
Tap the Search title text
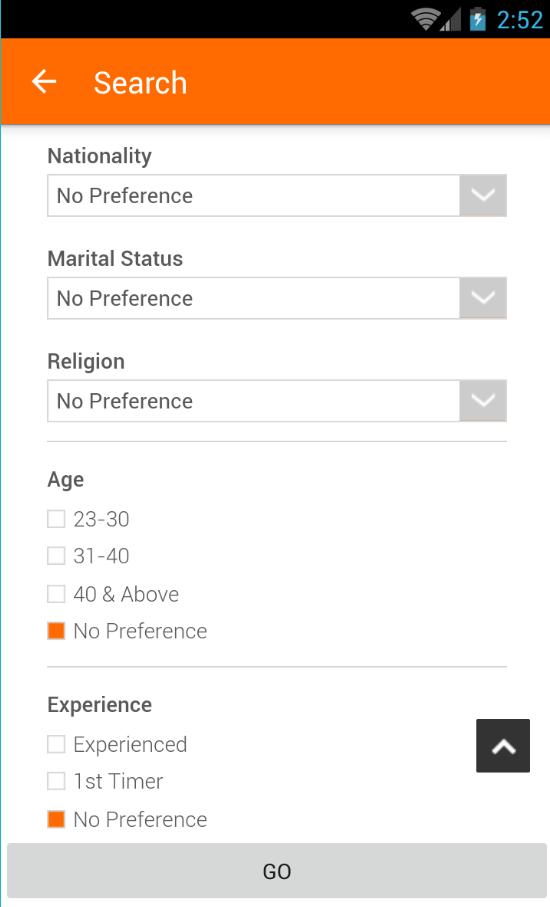pos(141,83)
